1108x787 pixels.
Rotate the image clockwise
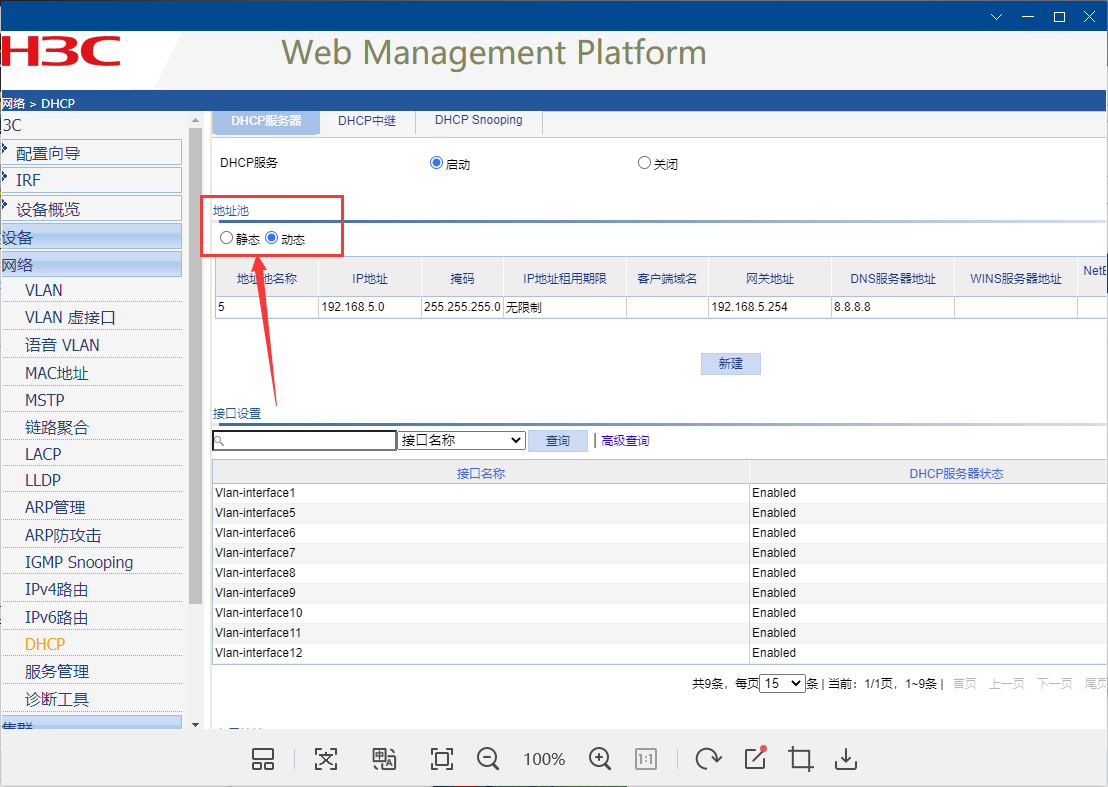coord(708,759)
